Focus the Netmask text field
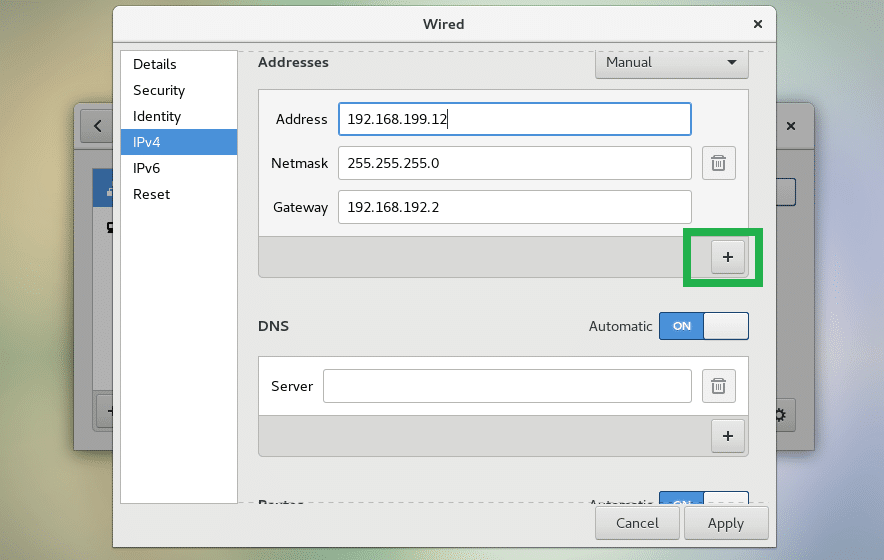This screenshot has width=884, height=560. coord(514,163)
